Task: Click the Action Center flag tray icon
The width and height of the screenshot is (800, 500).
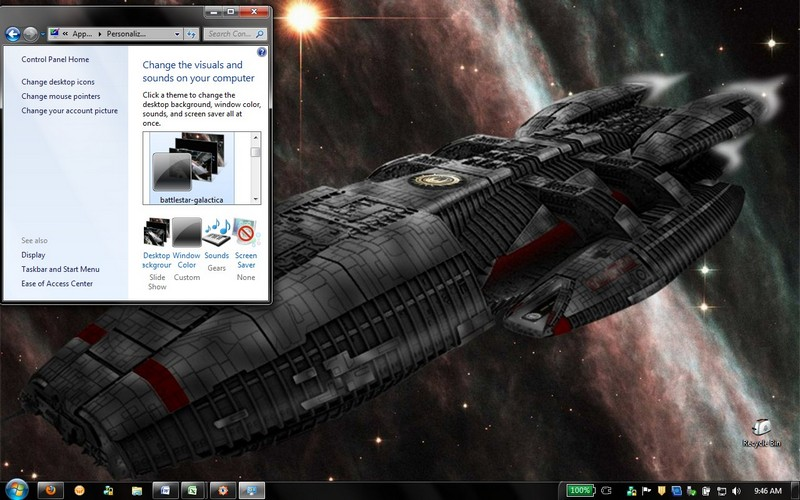Action: tap(646, 491)
